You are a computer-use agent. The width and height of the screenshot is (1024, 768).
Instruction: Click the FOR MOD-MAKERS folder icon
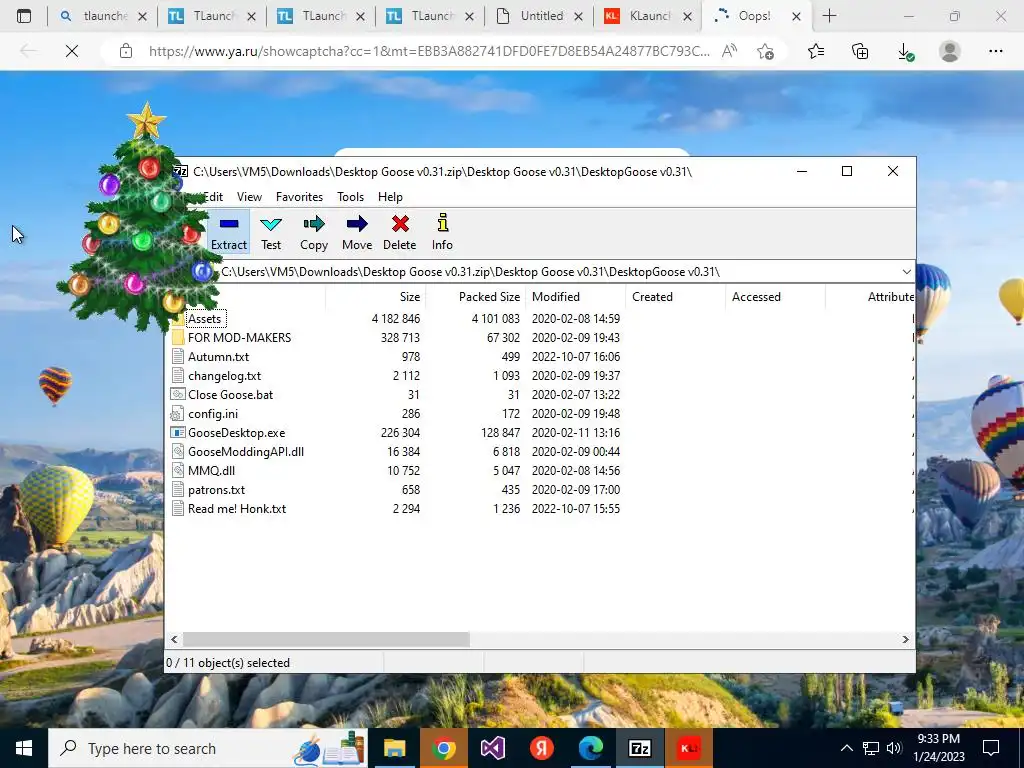tap(178, 338)
